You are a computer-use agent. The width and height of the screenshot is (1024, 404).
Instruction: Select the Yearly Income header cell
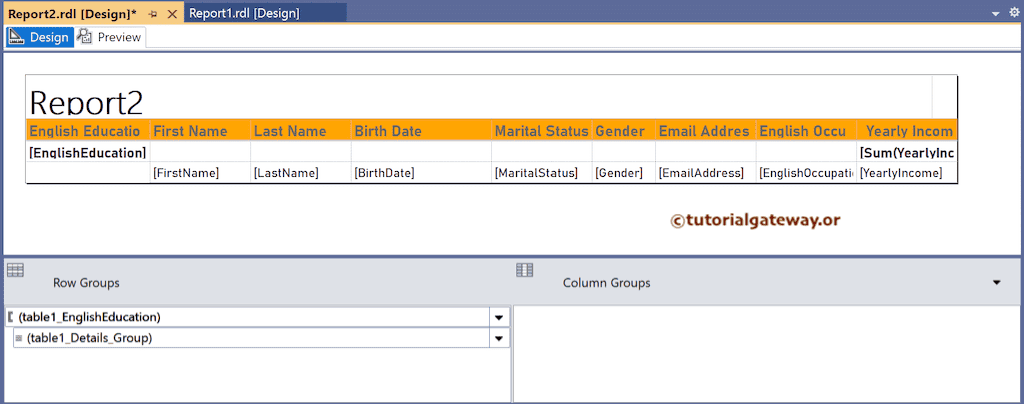907,131
